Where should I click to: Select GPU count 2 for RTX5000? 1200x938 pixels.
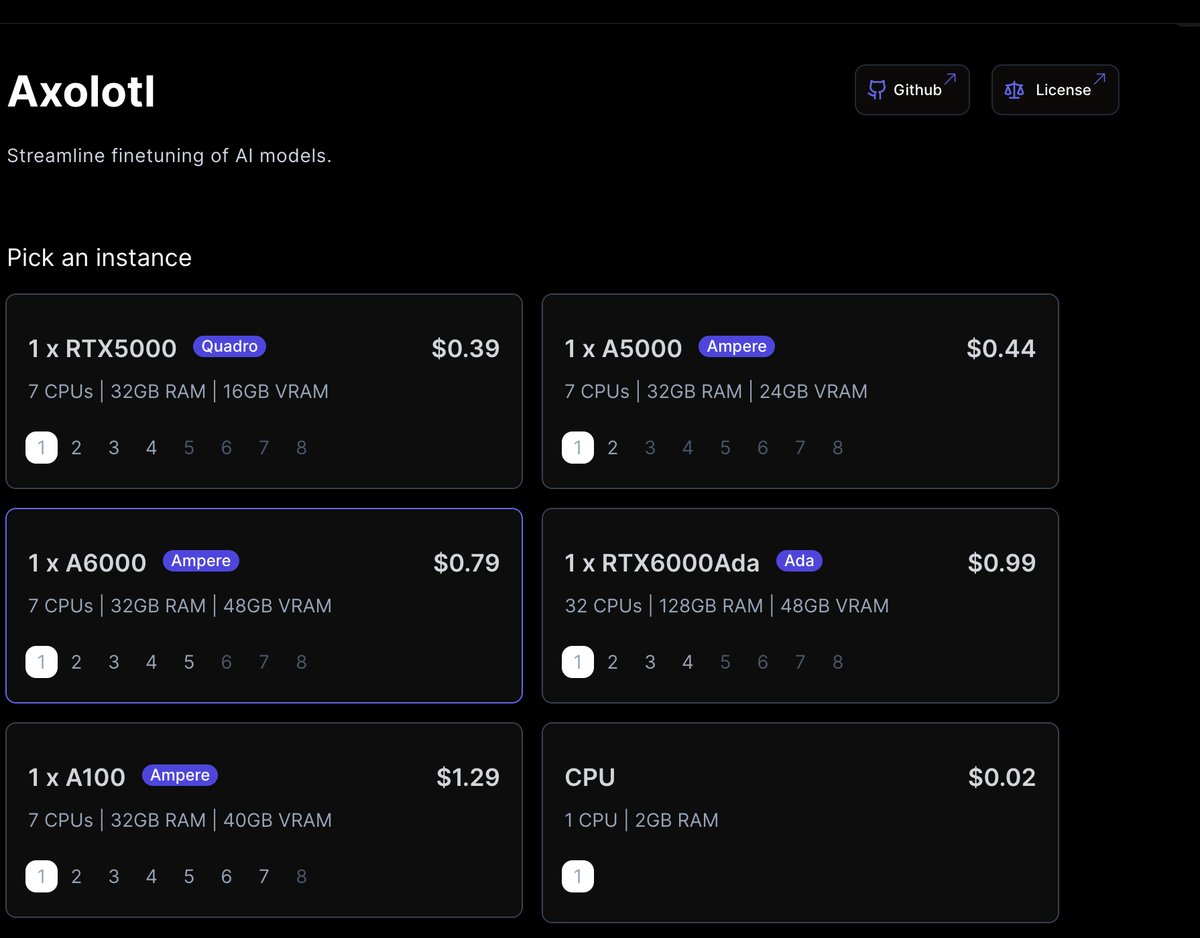click(76, 448)
